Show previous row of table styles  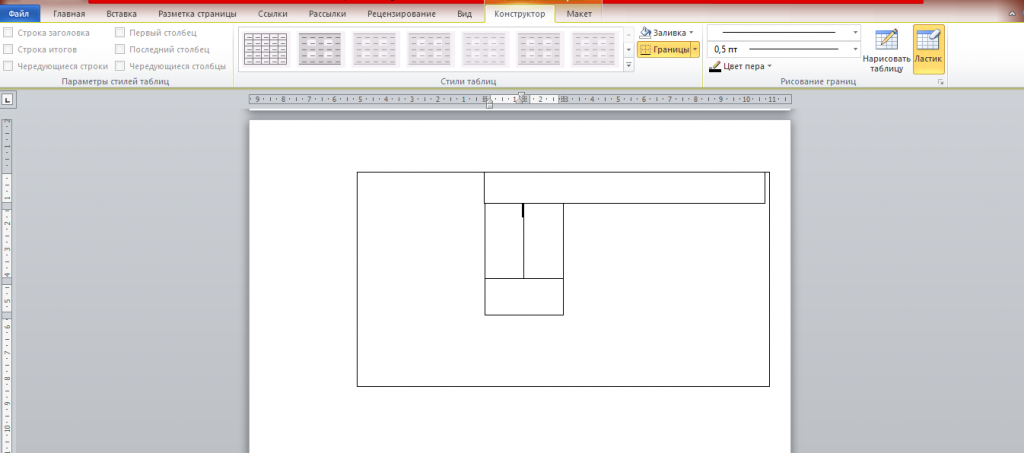click(629, 33)
